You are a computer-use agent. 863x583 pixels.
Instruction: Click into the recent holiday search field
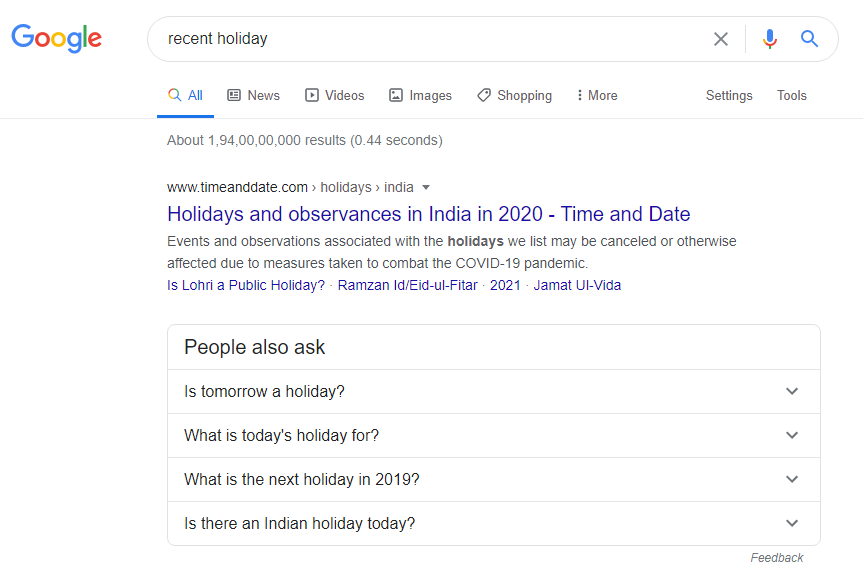click(x=429, y=39)
